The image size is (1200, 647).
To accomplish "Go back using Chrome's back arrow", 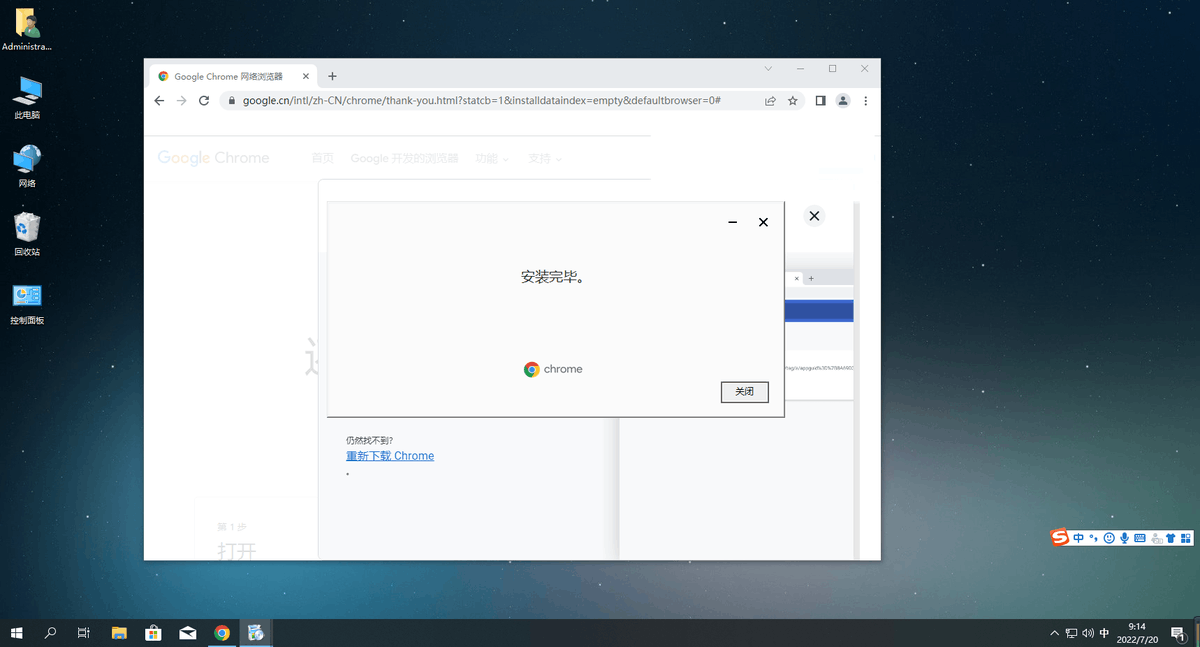I will tap(159, 101).
